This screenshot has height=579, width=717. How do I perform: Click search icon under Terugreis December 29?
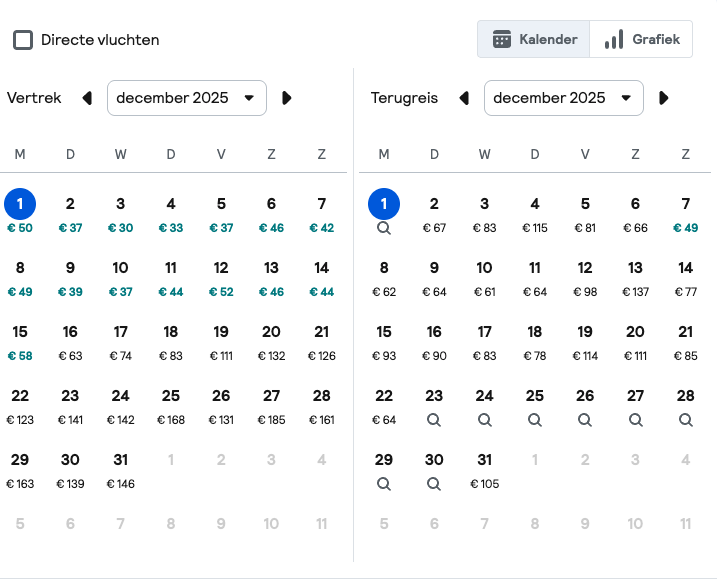(x=384, y=484)
